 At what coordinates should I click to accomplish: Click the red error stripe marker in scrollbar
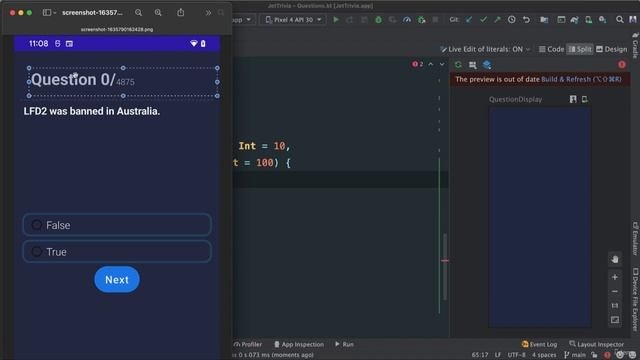(444, 260)
